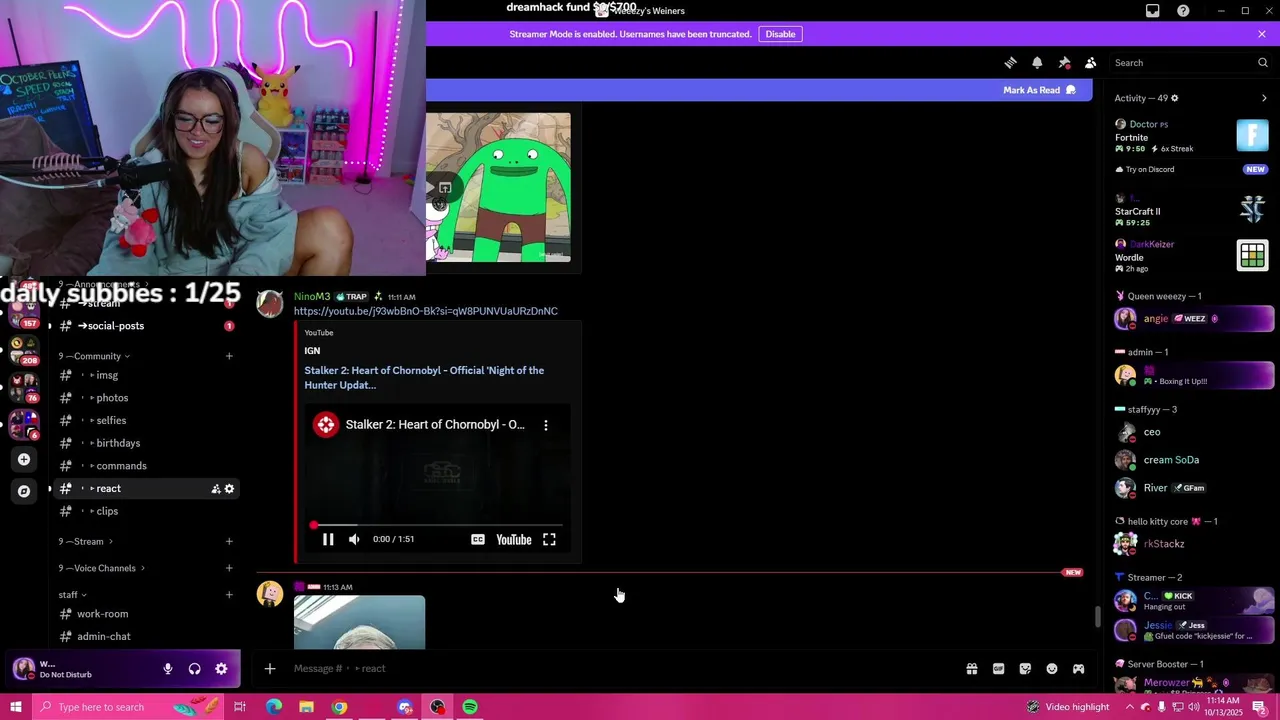Create invite for react channel
The height and width of the screenshot is (720, 1280).
(215, 489)
